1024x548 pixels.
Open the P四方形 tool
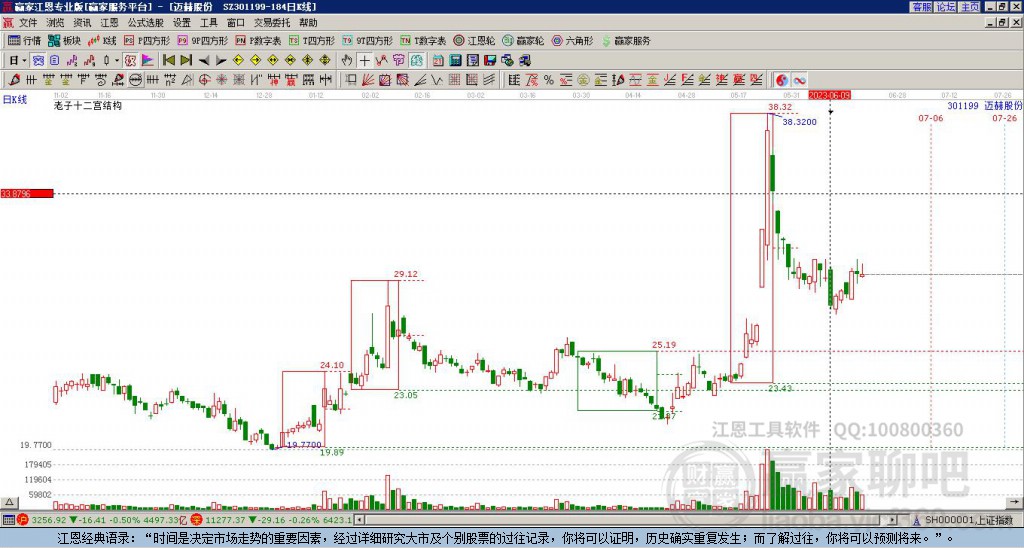(147, 40)
